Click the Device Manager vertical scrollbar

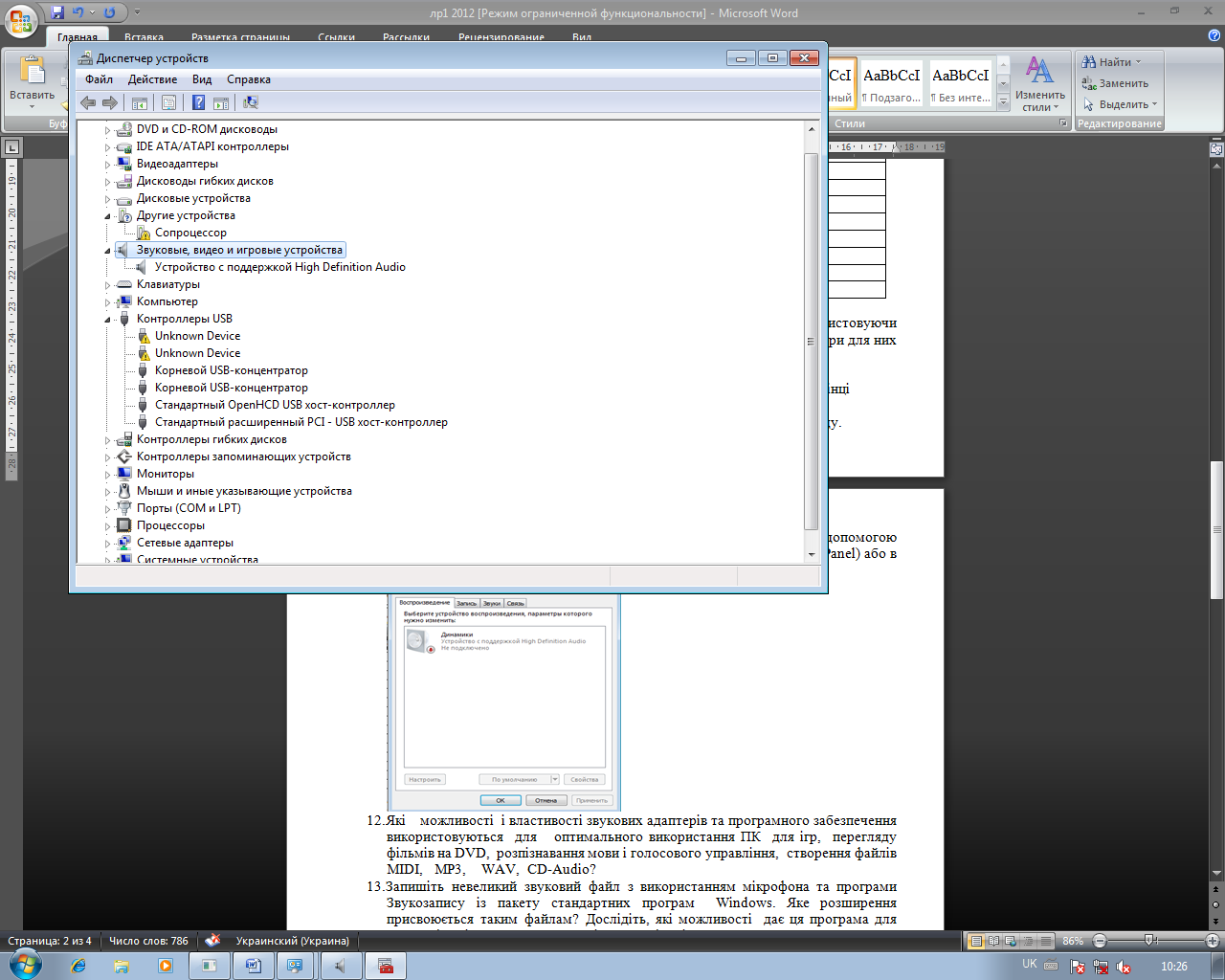(812, 341)
